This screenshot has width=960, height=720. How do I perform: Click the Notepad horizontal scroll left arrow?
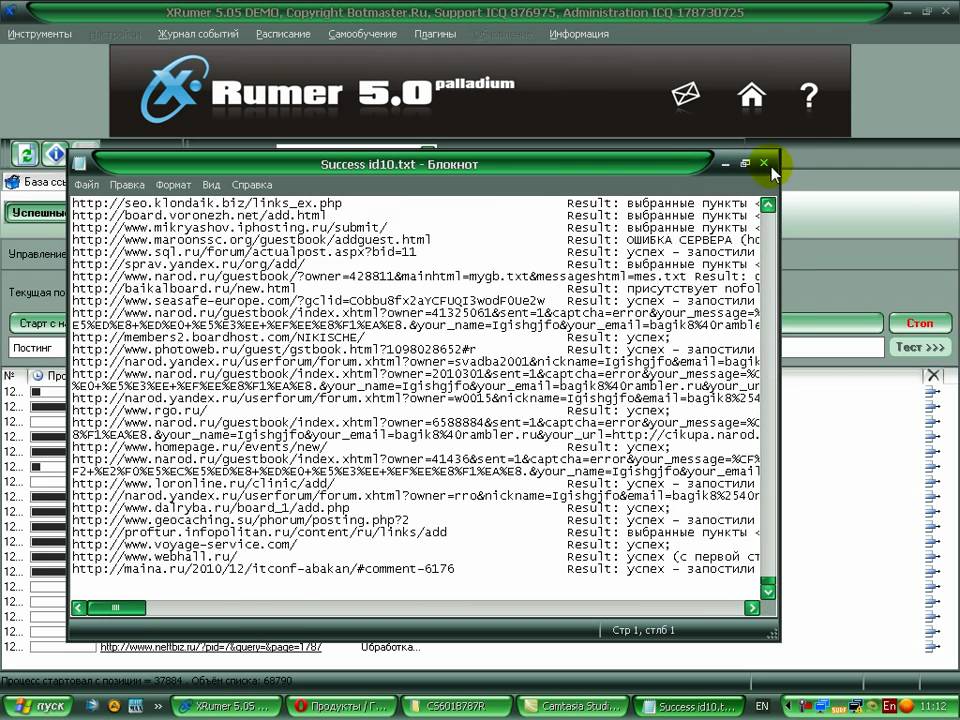point(78,607)
